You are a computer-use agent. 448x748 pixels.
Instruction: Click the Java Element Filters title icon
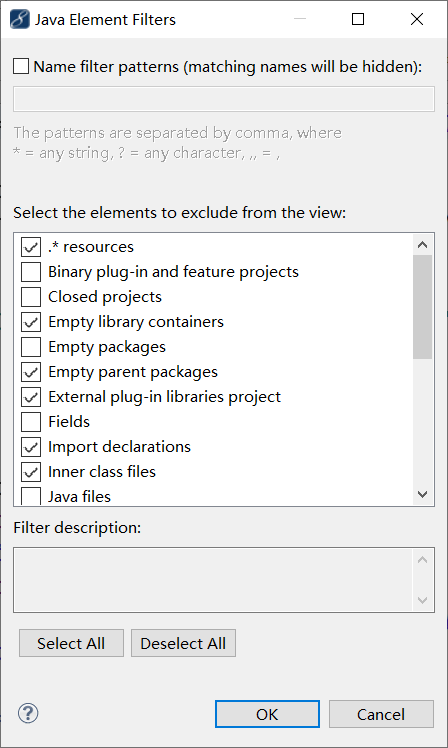[x=20, y=20]
